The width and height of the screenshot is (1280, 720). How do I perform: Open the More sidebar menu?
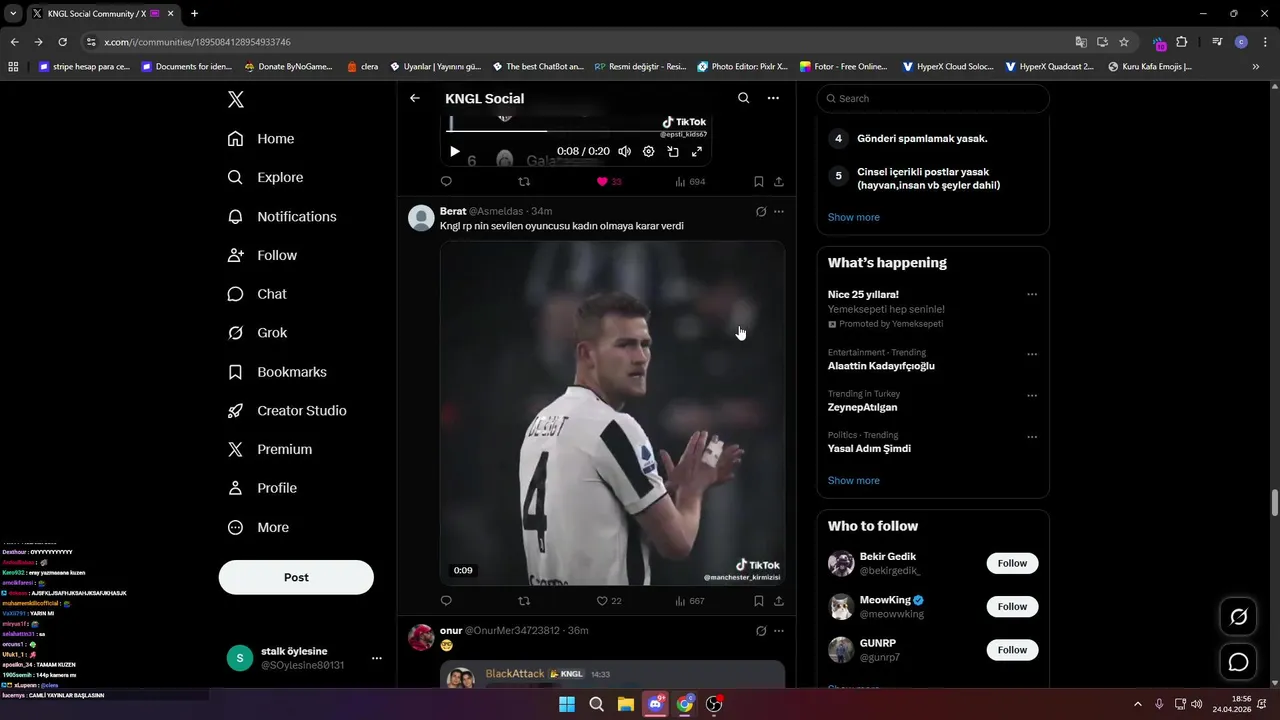click(258, 527)
